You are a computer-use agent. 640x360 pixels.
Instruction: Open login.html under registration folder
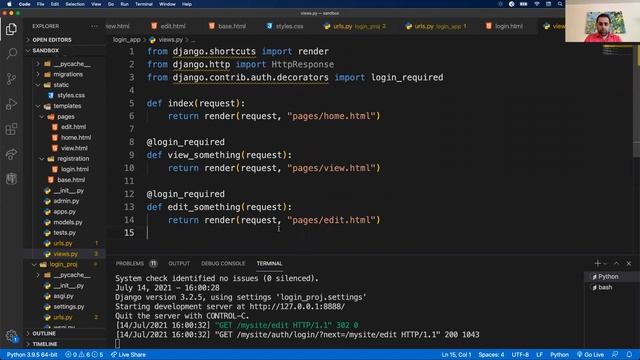[x=75, y=169]
